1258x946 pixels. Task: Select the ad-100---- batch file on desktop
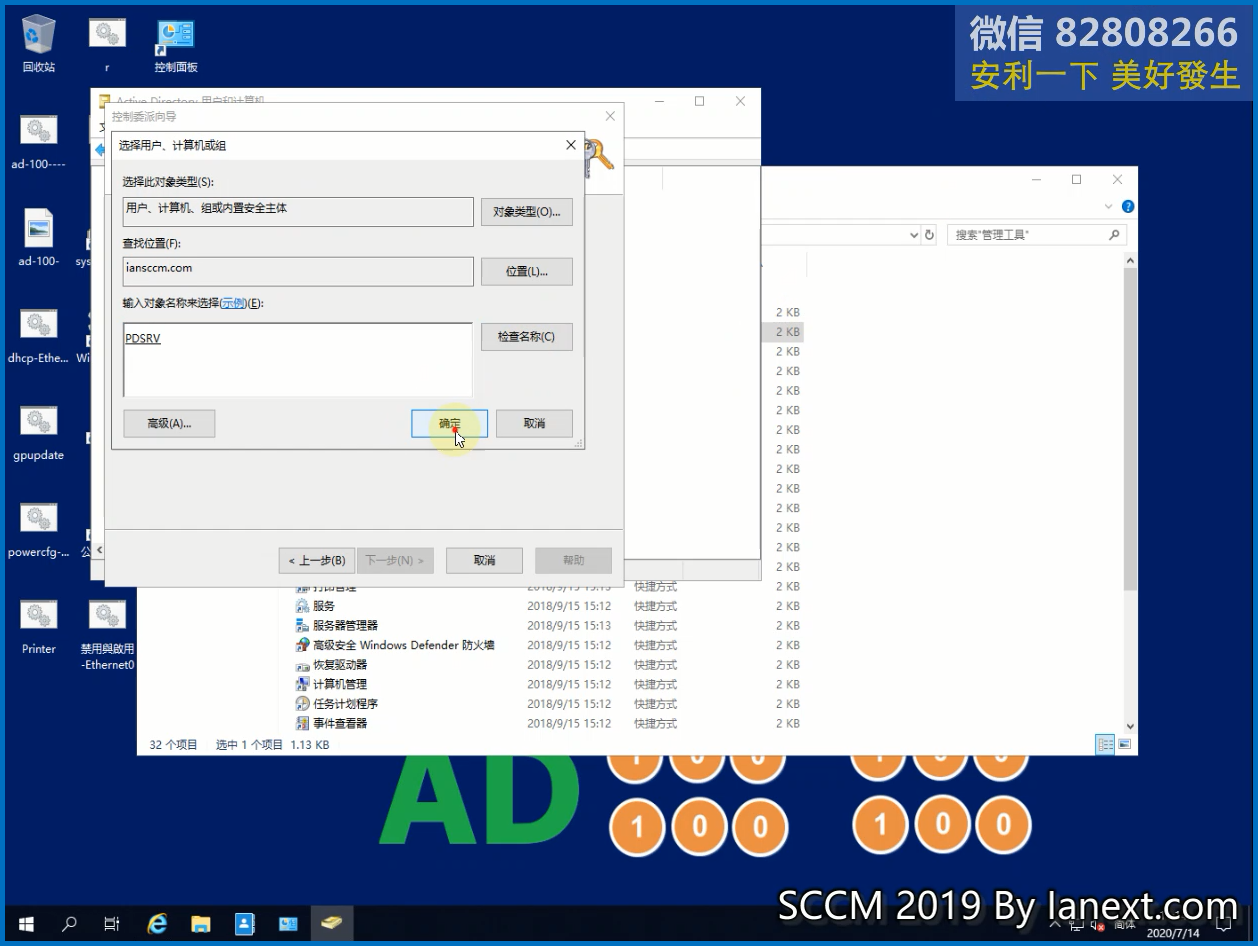click(38, 140)
